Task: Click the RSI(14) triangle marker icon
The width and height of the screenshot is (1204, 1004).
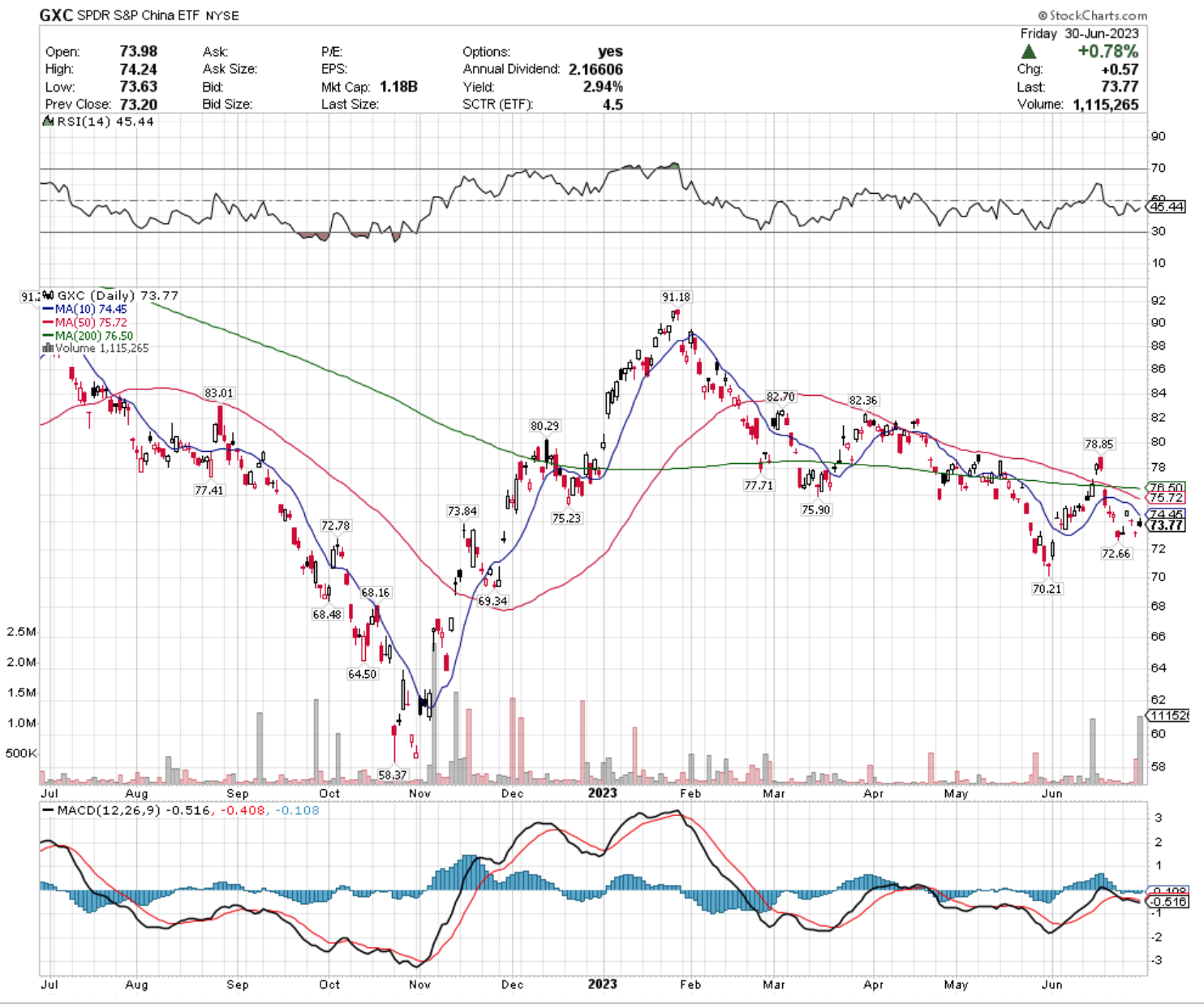Action: click(47, 122)
